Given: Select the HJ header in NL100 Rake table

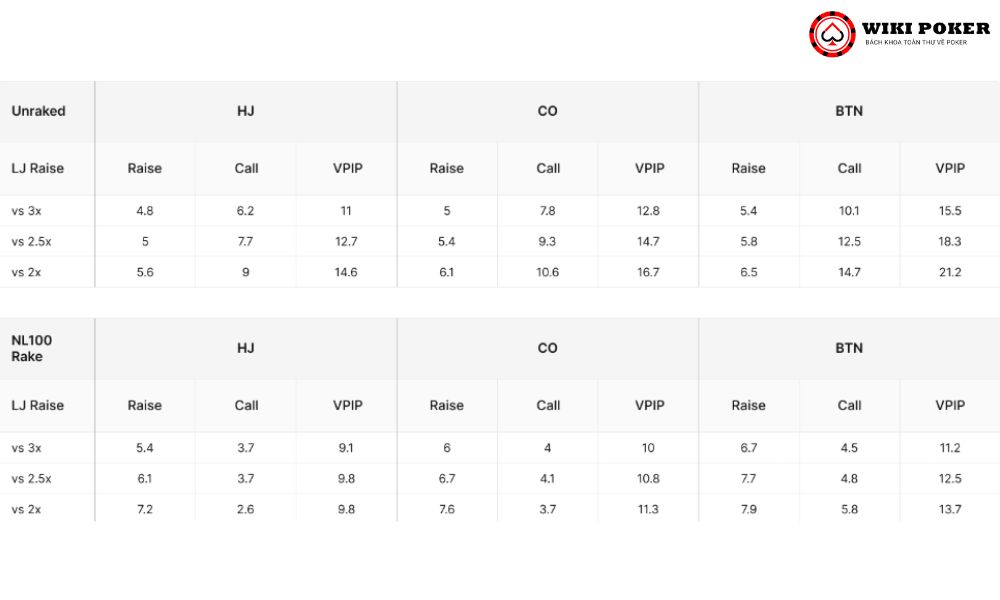Looking at the screenshot, I should click(x=246, y=348).
